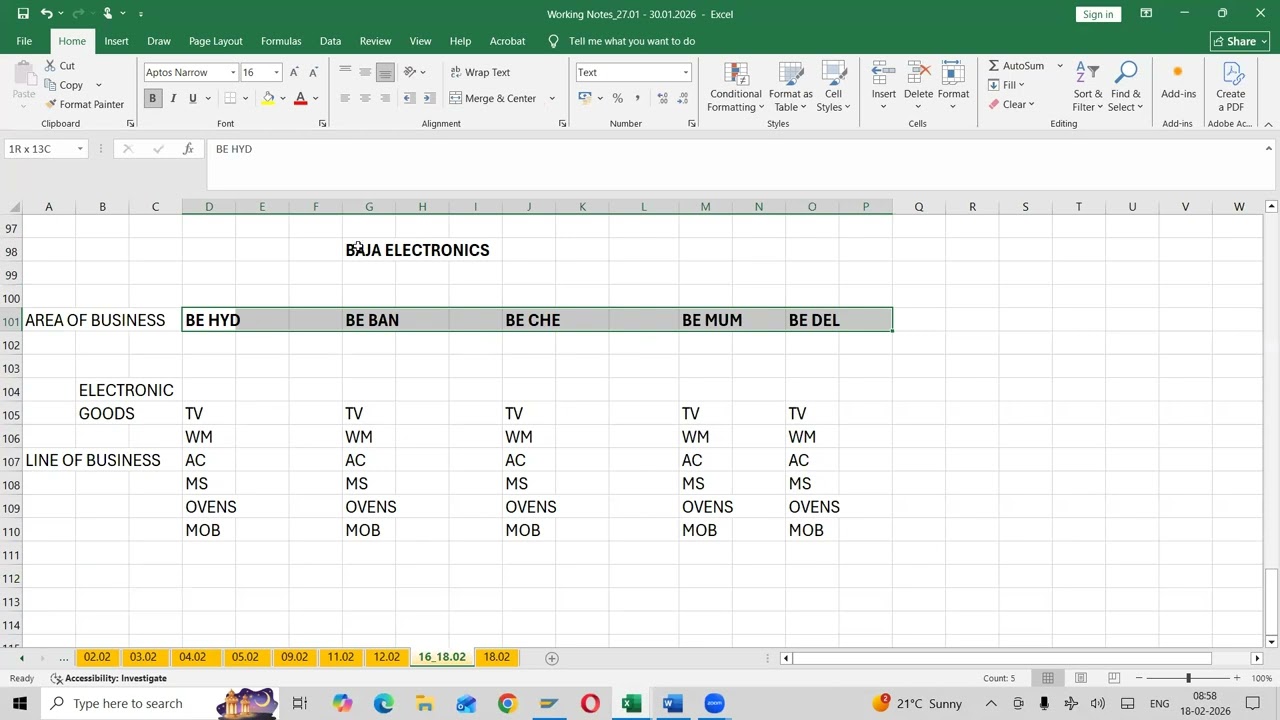
Task: Open Find & Select magnifier
Action: (1125, 88)
